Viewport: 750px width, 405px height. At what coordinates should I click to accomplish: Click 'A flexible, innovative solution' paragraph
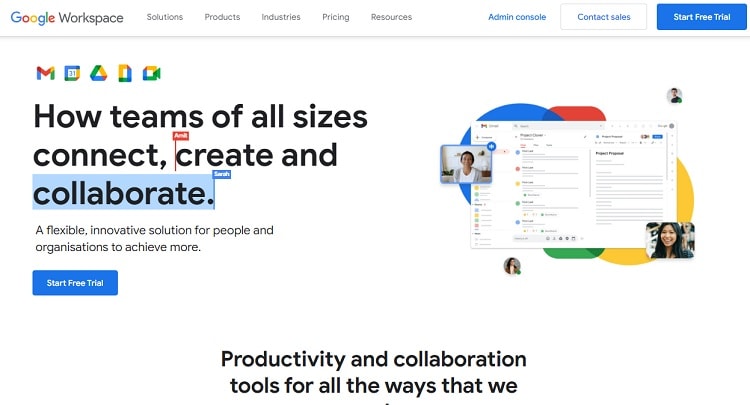(x=154, y=239)
